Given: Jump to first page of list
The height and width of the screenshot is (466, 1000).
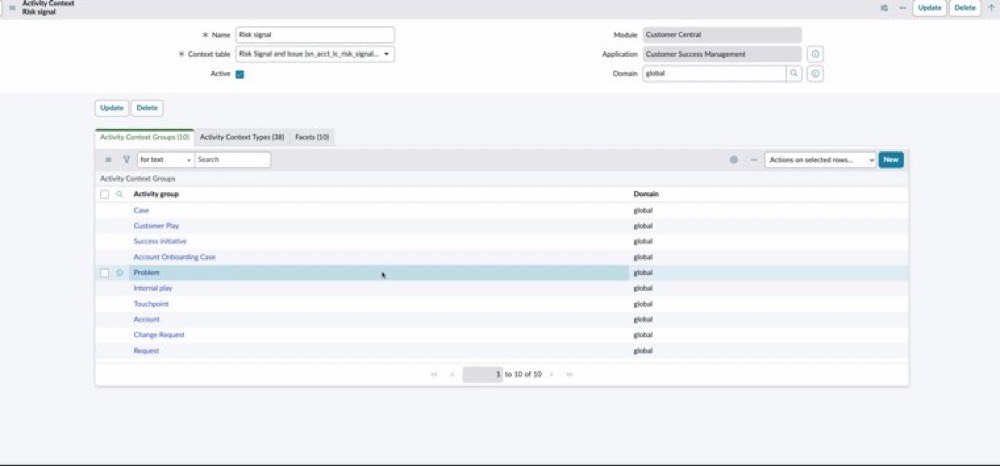Looking at the screenshot, I should [434, 374].
